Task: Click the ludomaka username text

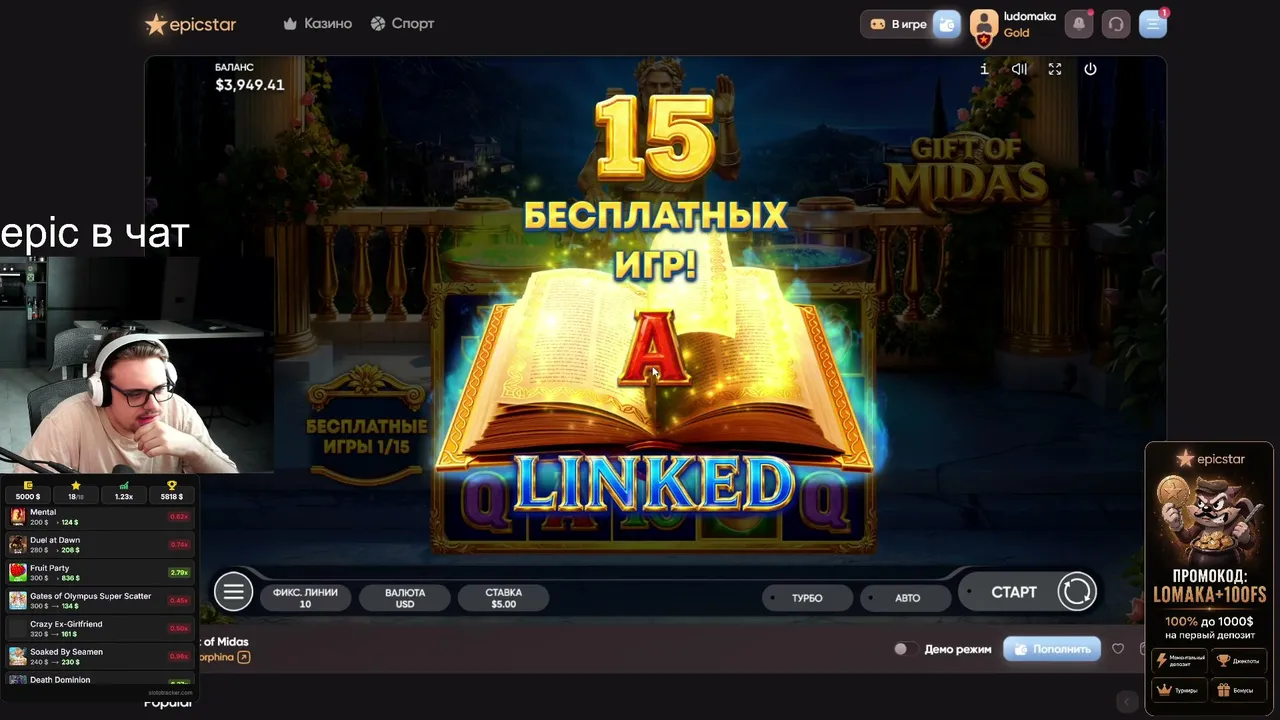Action: (1029, 17)
